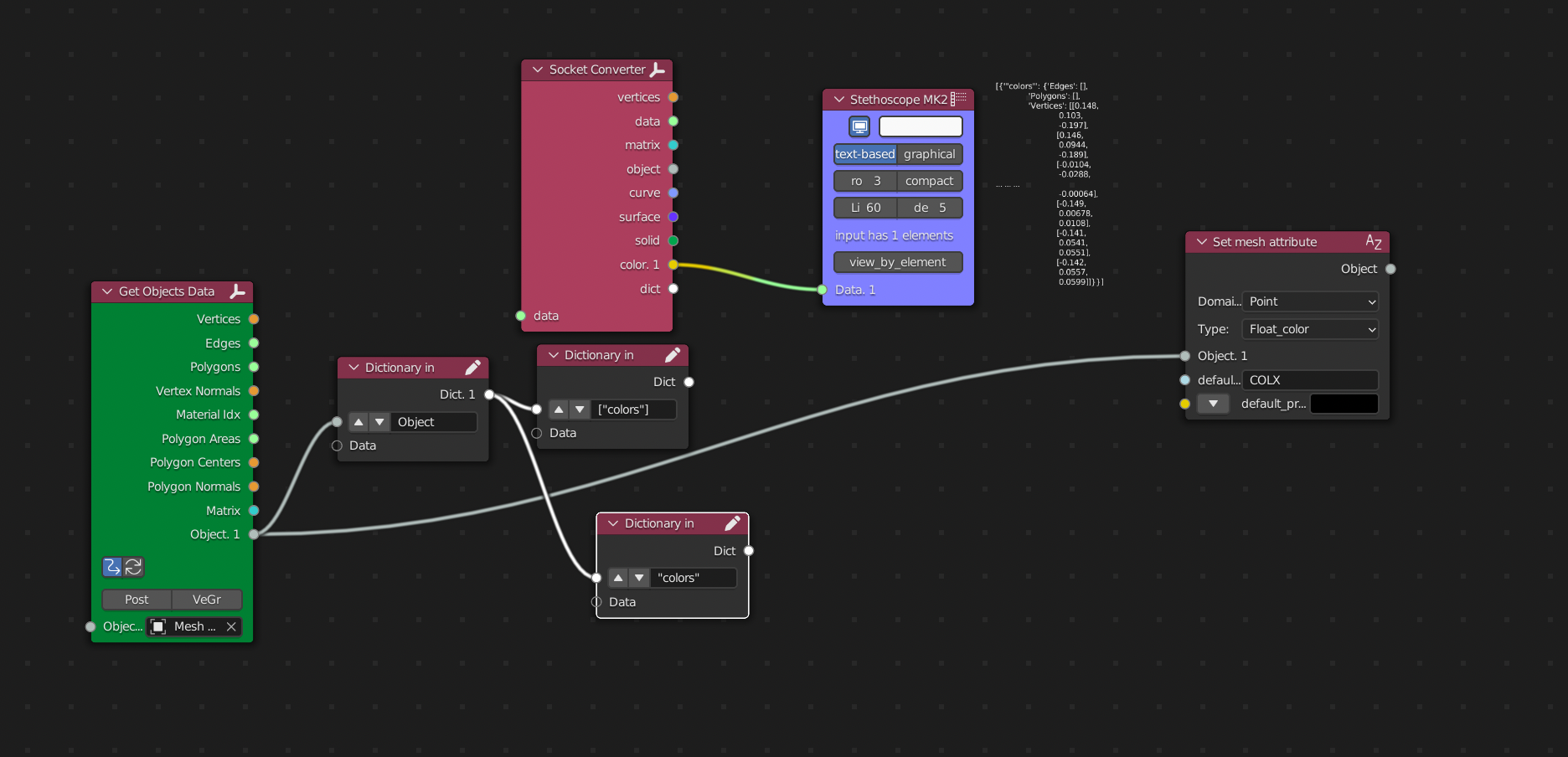Image resolution: width=1568 pixels, height=757 pixels.
Task: Click the wrench icon on Get Objects Data header
Action: (238, 291)
